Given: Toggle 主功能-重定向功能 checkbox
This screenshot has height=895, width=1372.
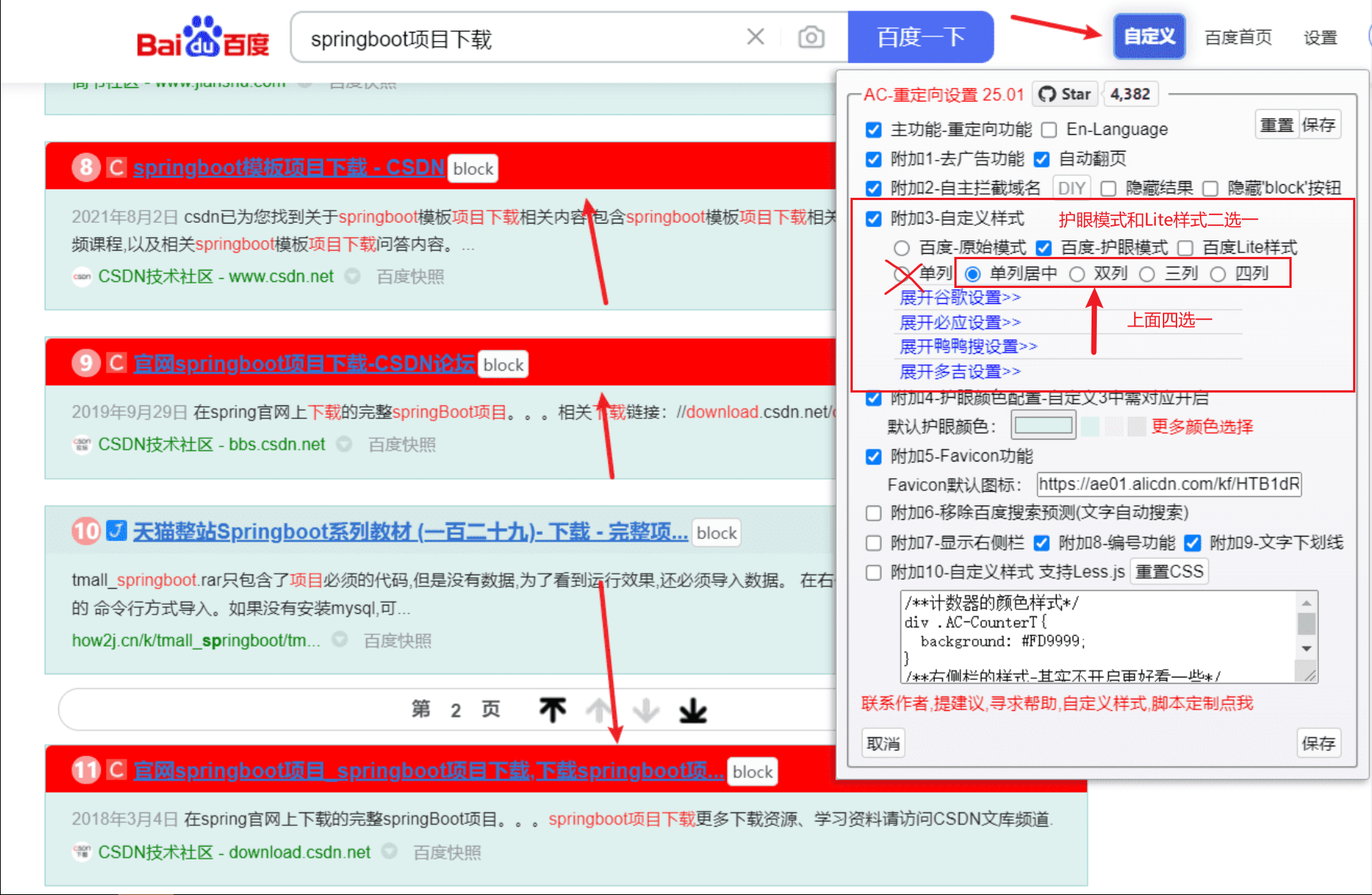Looking at the screenshot, I should point(873,130).
